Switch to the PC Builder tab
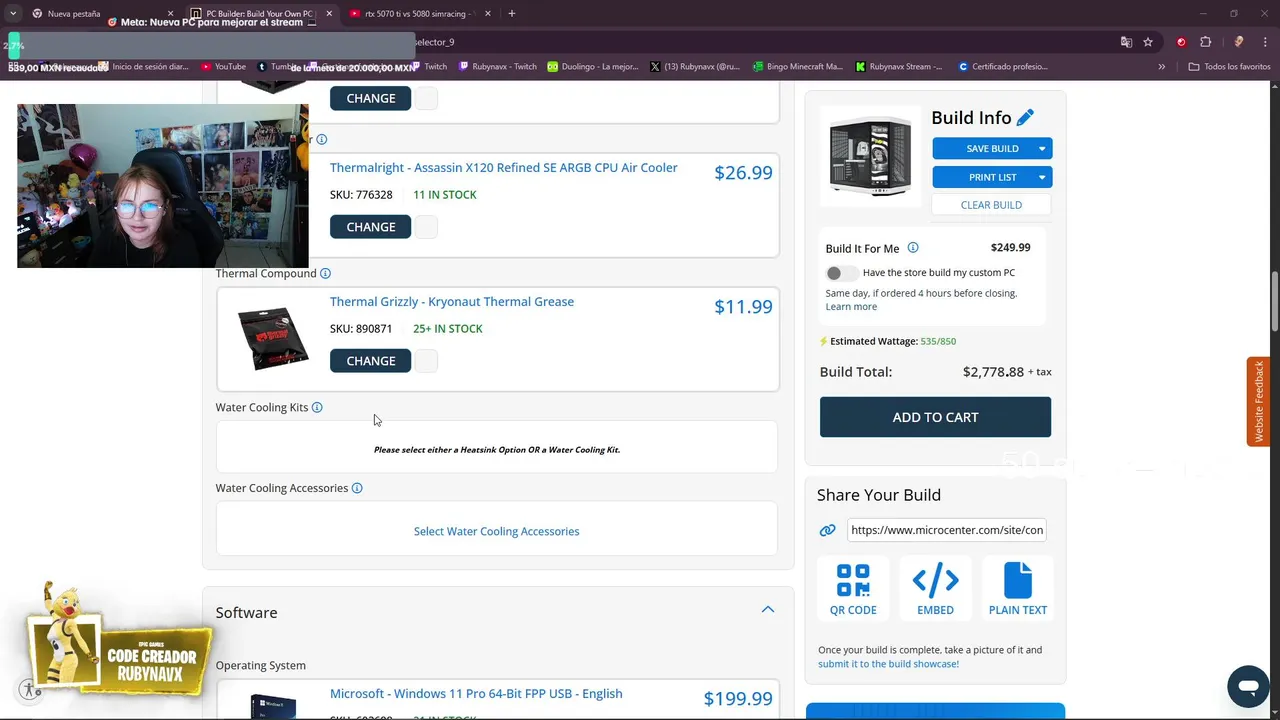The width and height of the screenshot is (1280, 720). 258,14
